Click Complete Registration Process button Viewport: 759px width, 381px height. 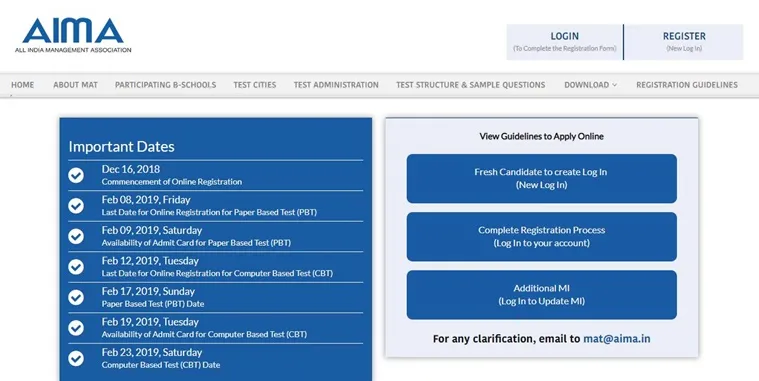(x=542, y=237)
